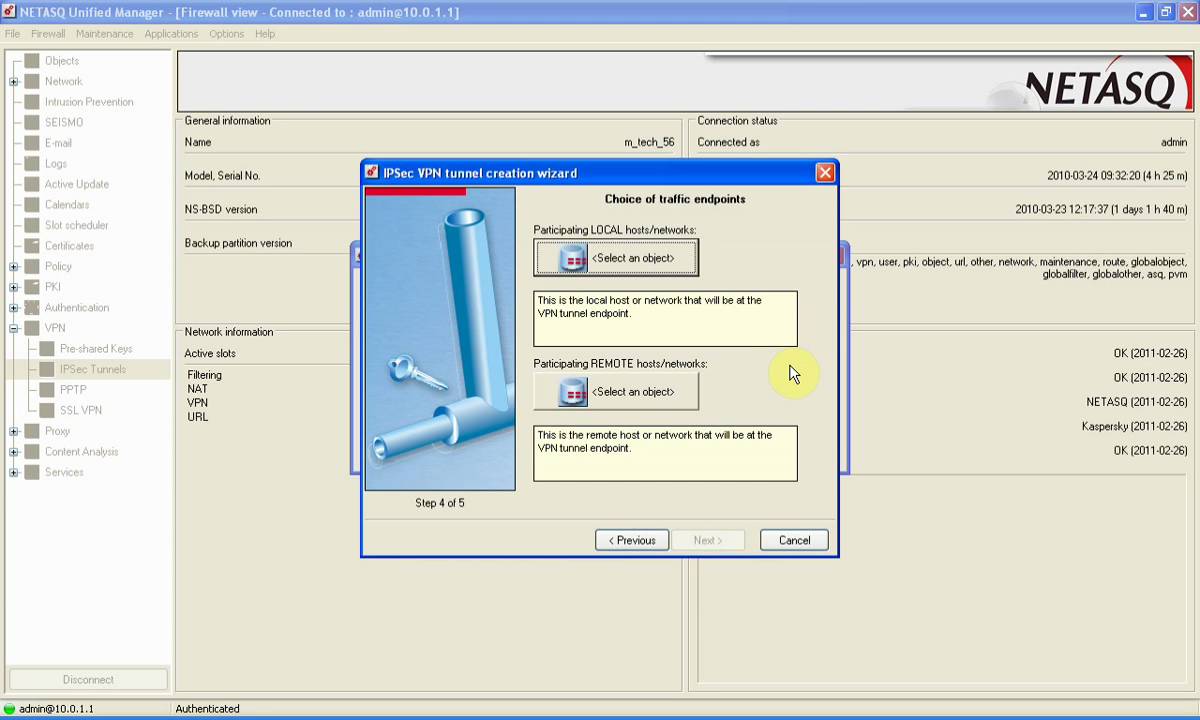The image size is (1200, 720).
Task: Click 'NS-BSD version' label
Action: [221, 210]
